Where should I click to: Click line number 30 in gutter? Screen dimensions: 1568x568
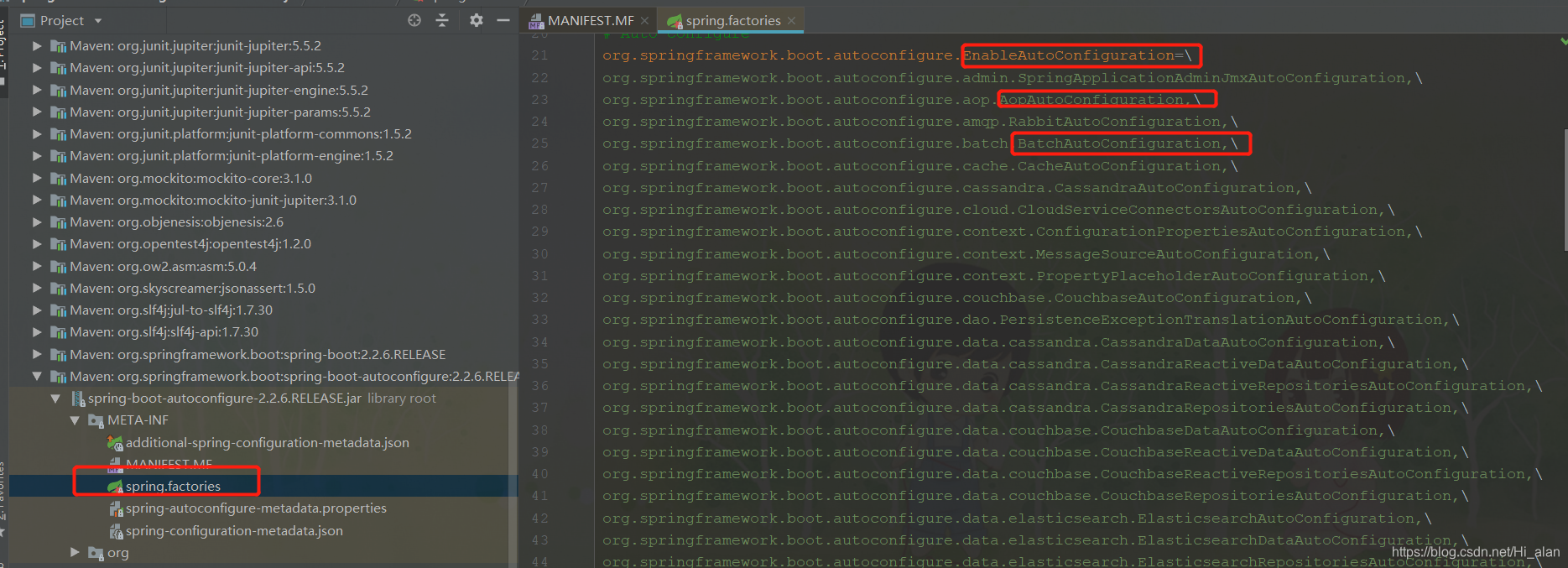pyautogui.click(x=539, y=253)
